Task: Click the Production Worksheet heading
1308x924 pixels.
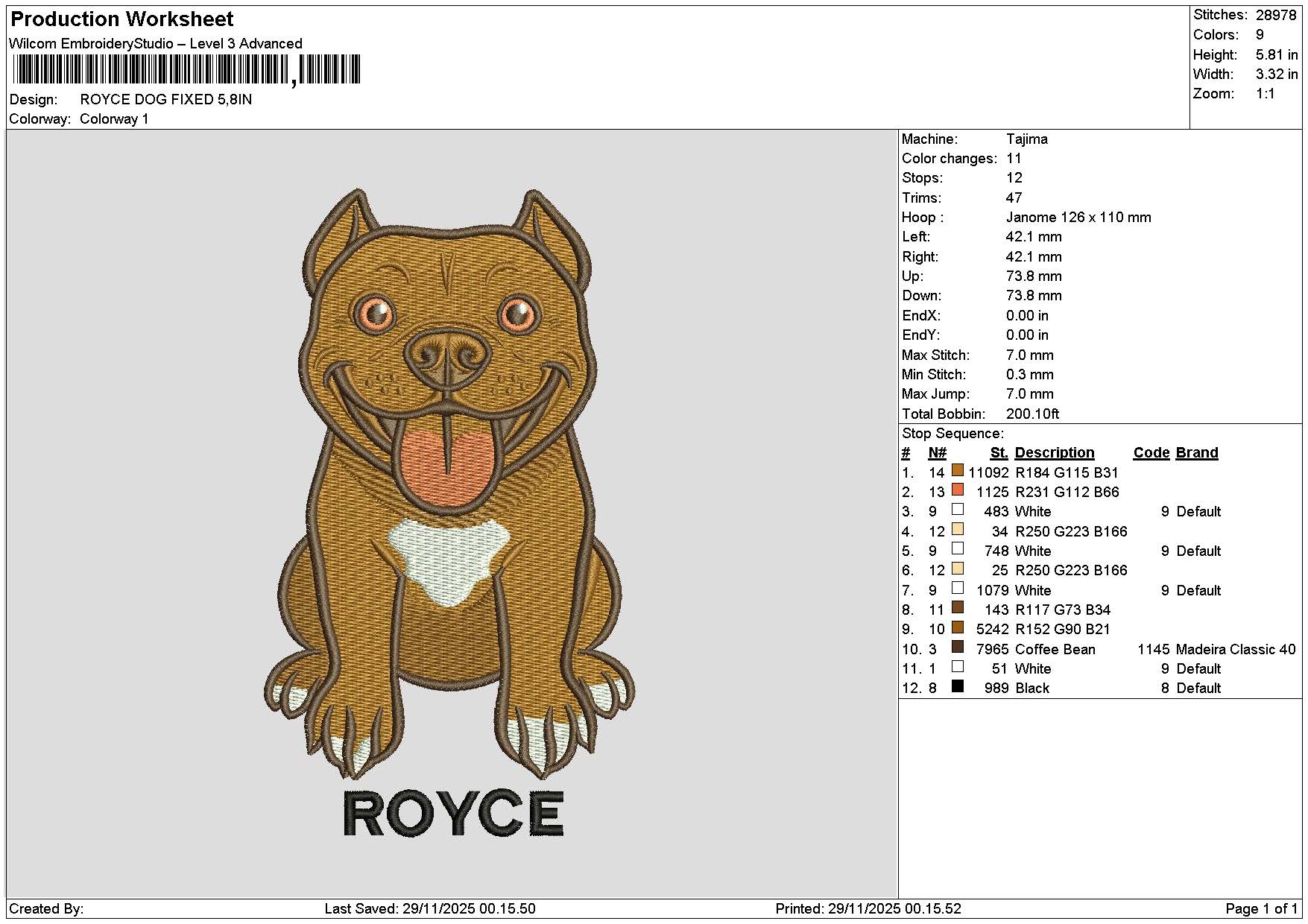Action: point(122,19)
